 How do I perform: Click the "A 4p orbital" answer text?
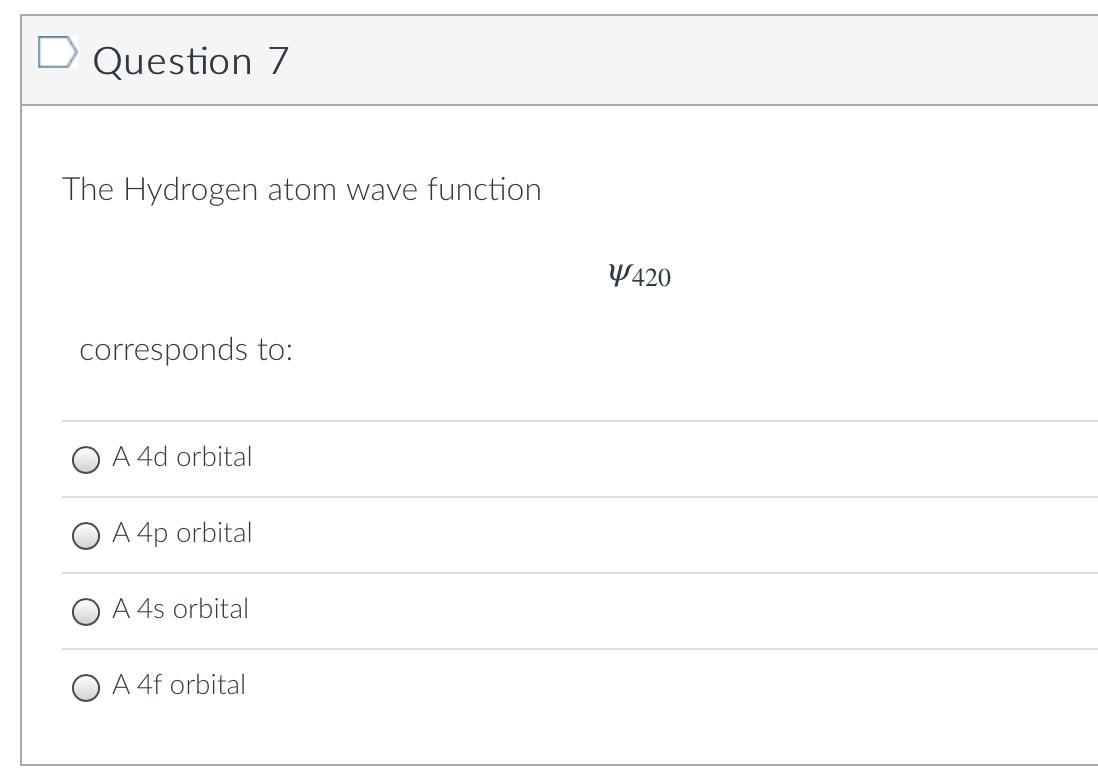(x=182, y=533)
